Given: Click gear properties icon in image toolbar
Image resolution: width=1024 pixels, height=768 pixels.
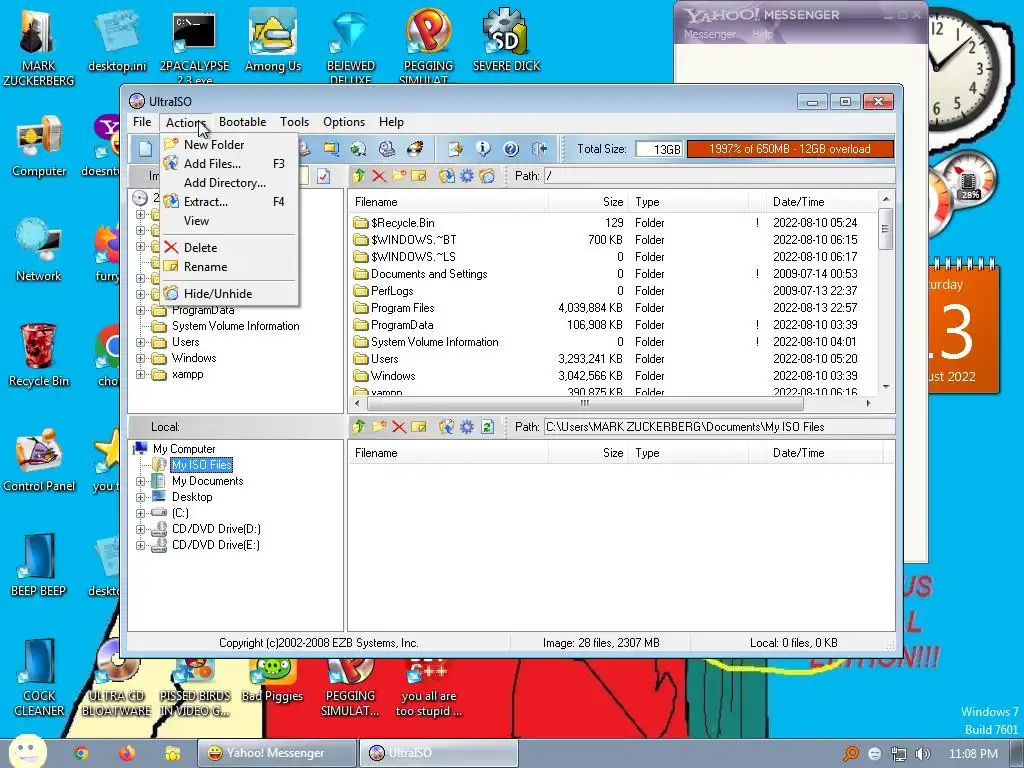Looking at the screenshot, I should pos(467,176).
